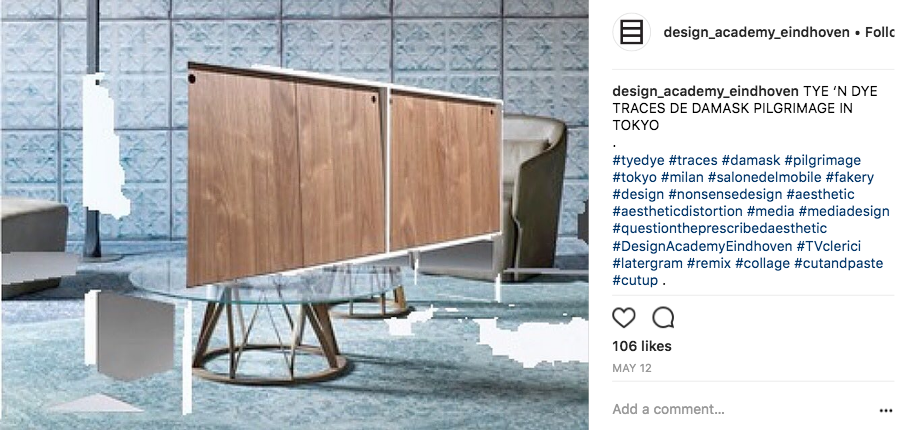Screen dimensions: 916x430
Task: Open the three-dot more options menu
Action: [x=886, y=411]
